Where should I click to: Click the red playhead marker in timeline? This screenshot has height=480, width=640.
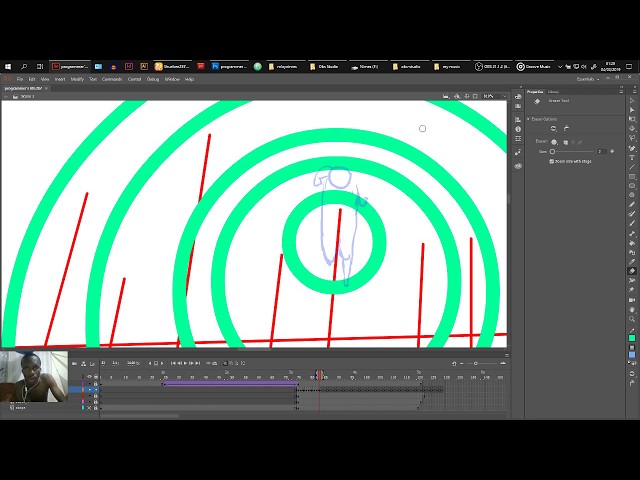coord(320,374)
